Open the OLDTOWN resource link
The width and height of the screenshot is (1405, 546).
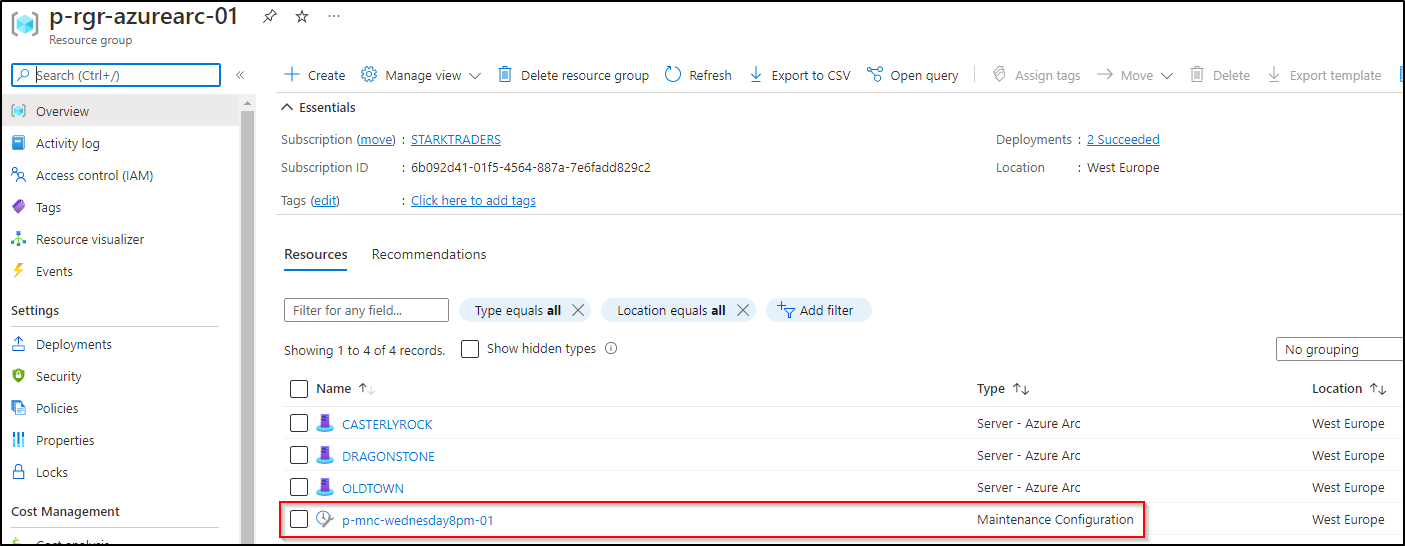(x=373, y=488)
